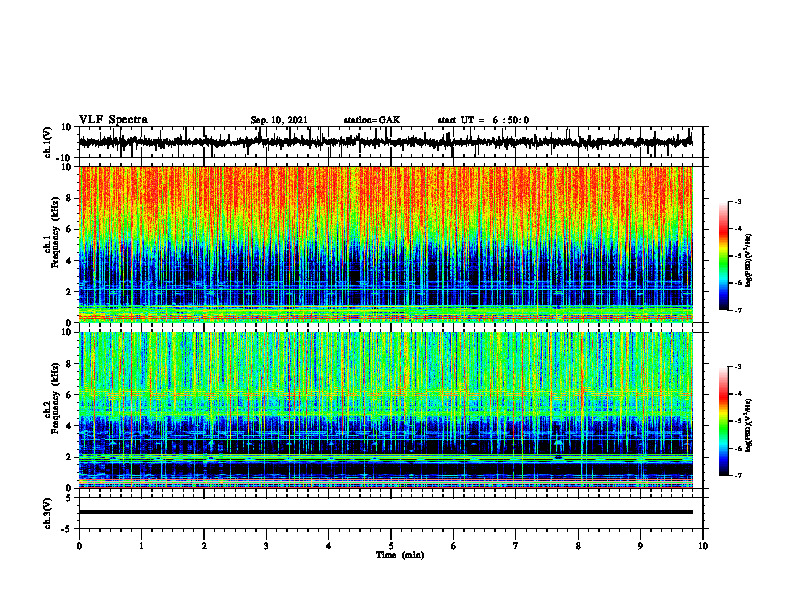This screenshot has width=792, height=612.
Task: Click the ch.3 flat black trace
Action: pos(385,512)
